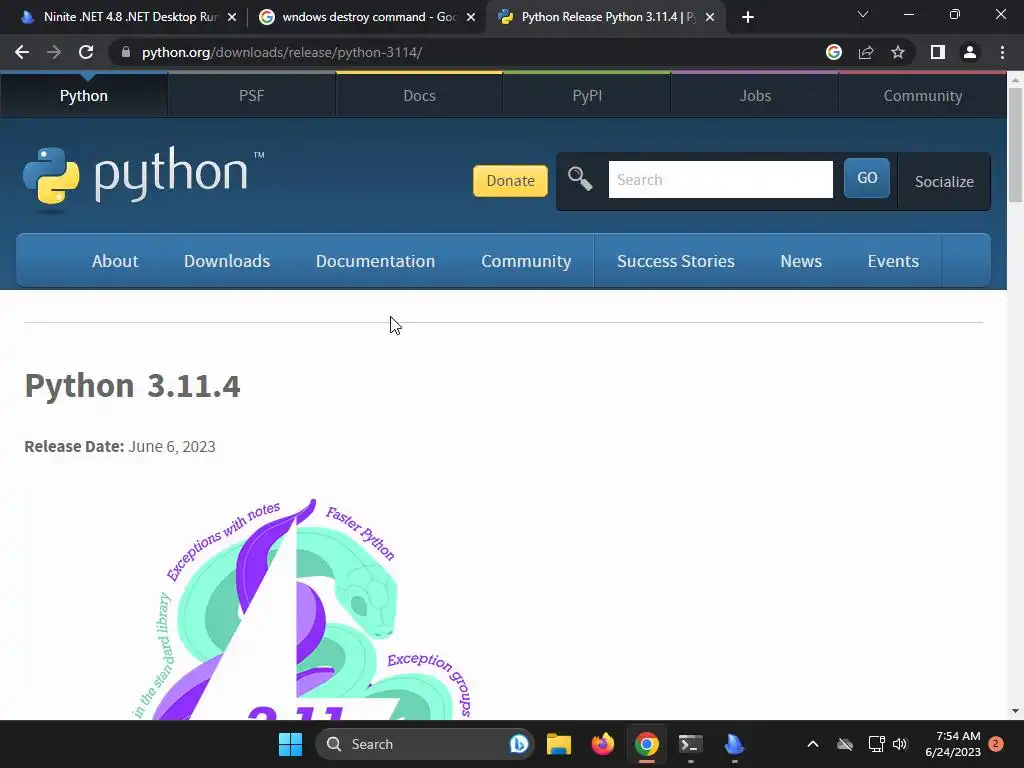Screen dimensions: 1024x768
Task: Click the Release Date June 6, 2023 text
Action: (120, 447)
